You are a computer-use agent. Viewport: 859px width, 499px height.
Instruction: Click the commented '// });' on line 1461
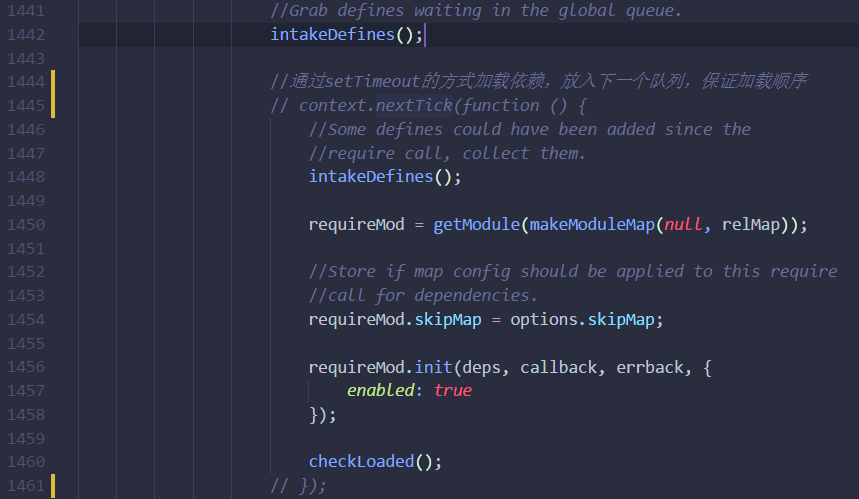298,485
